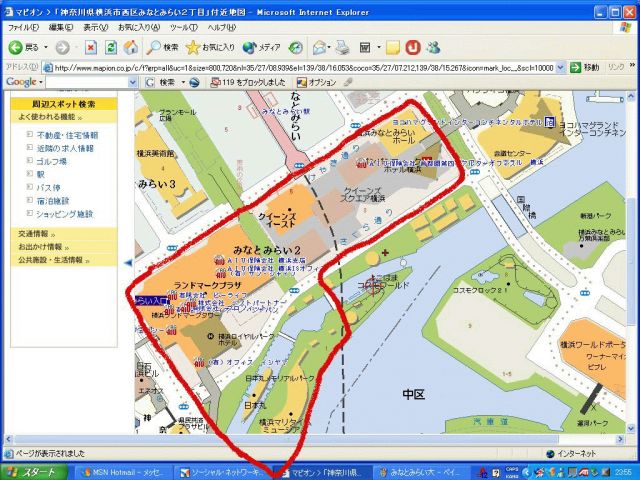Click the taskbar clock 23:55
Image resolution: width=640 pixels, height=480 pixels.
coord(624,473)
